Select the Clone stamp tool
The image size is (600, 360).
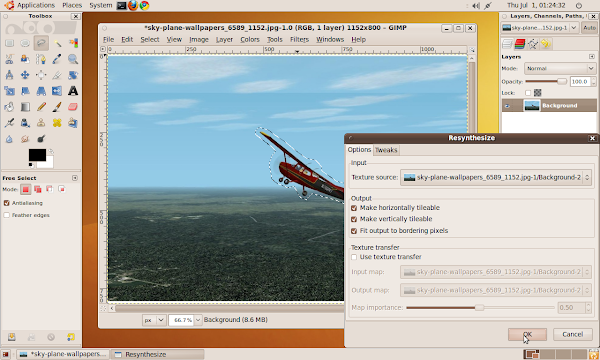tap(41, 123)
